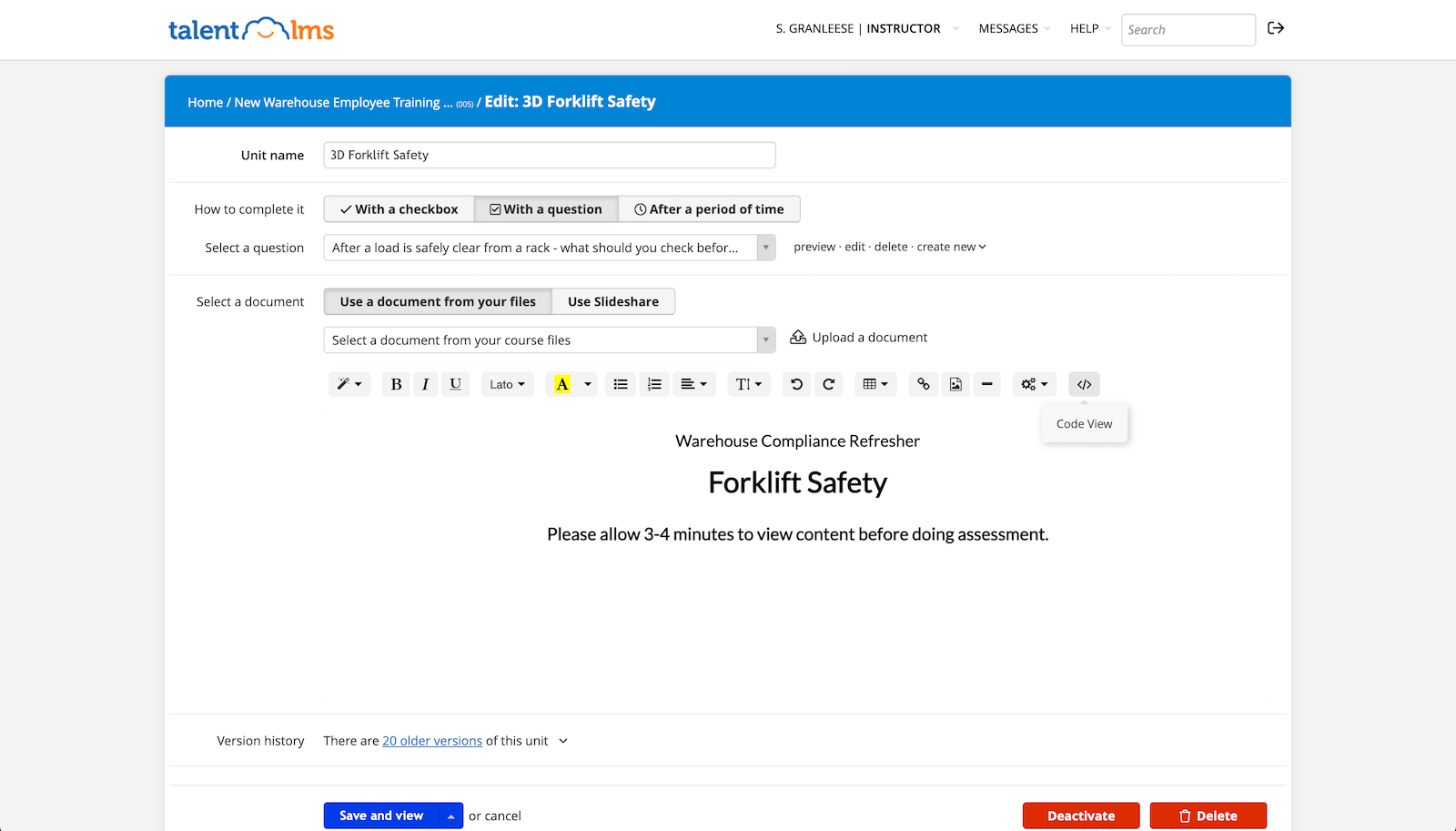Open New Warehouse Employee Training breadcrumb

pyautogui.click(x=343, y=103)
